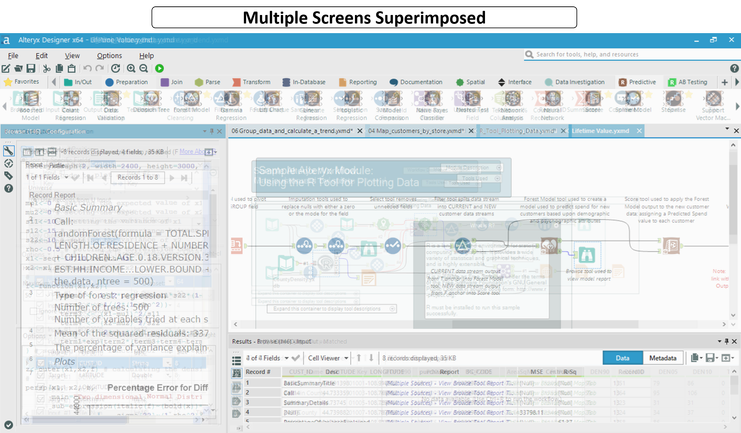Select the Forest Model tool in the palette
This screenshot has height=433, width=741.
point(191,103)
